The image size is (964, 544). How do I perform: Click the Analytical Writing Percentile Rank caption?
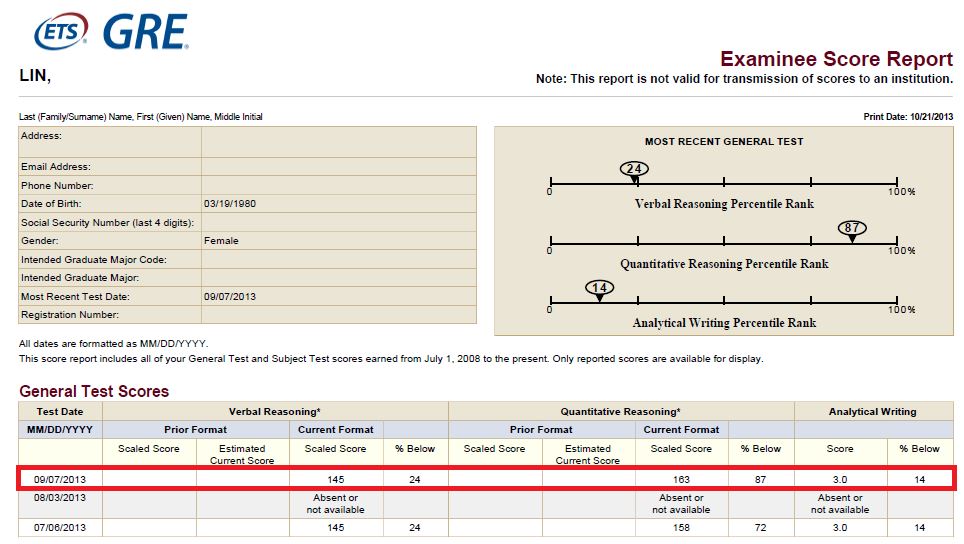[x=724, y=323]
